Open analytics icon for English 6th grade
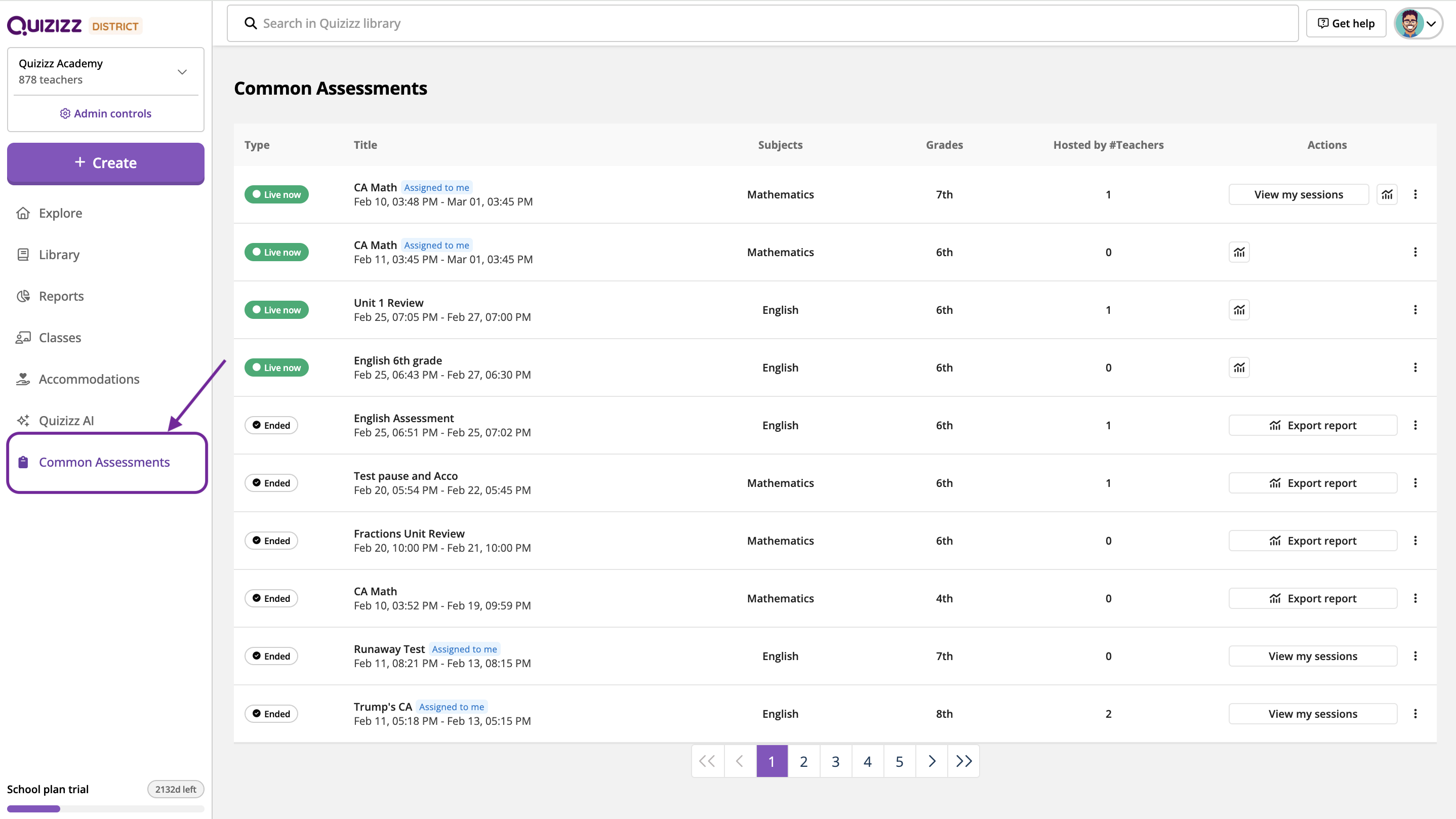 click(1239, 367)
